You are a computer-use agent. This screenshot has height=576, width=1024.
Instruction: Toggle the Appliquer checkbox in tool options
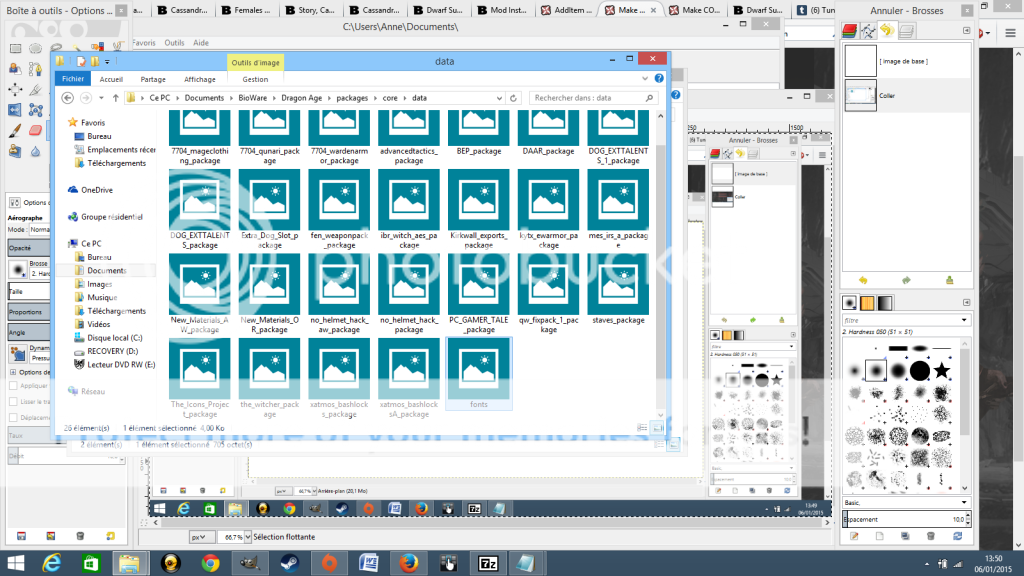point(13,385)
